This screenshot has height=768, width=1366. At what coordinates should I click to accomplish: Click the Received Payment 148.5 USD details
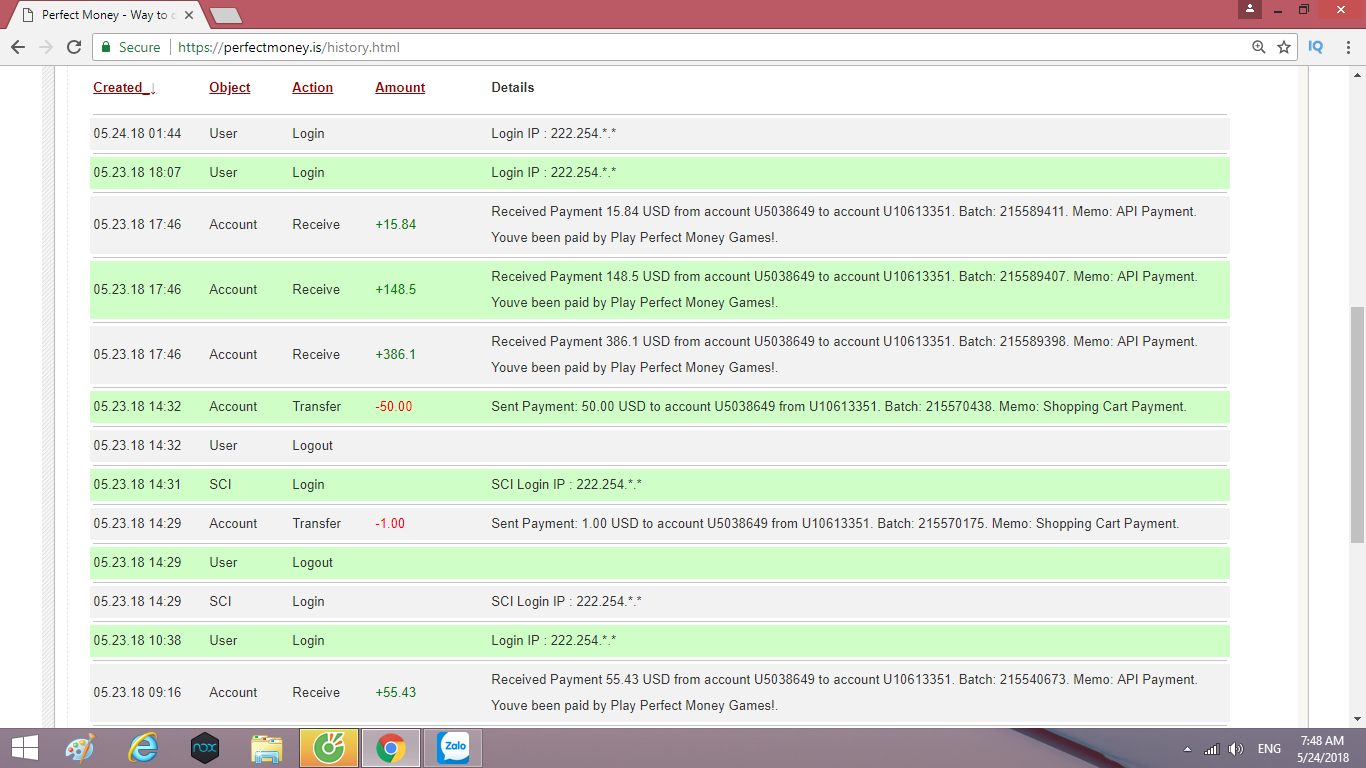click(x=844, y=290)
